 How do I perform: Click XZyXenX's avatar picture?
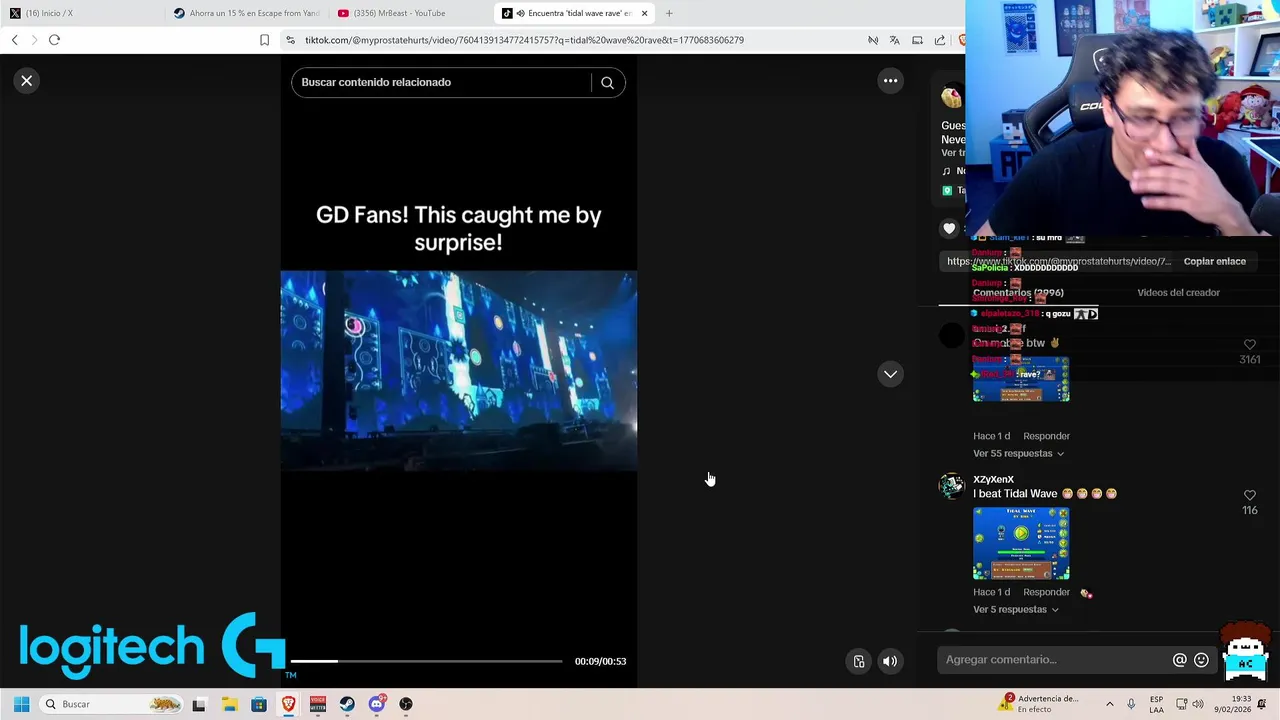tap(951, 487)
